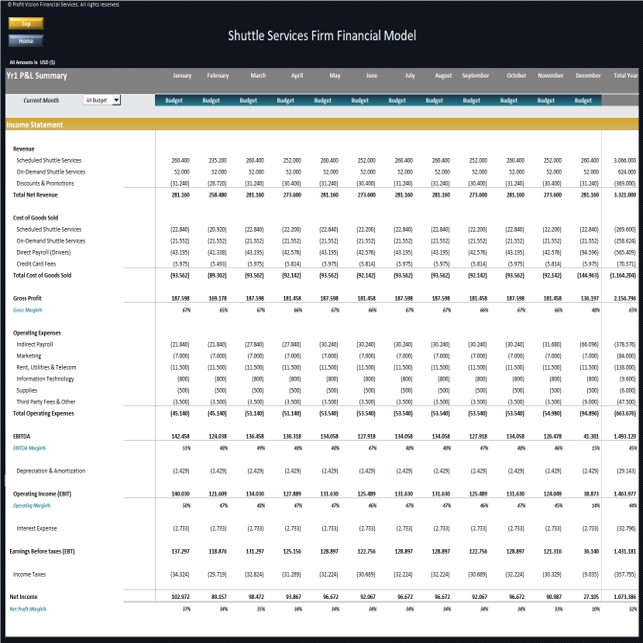Screen dimensions: 643x643
Task: Select the Operating Income (EBIT) label
Action: click(42, 493)
